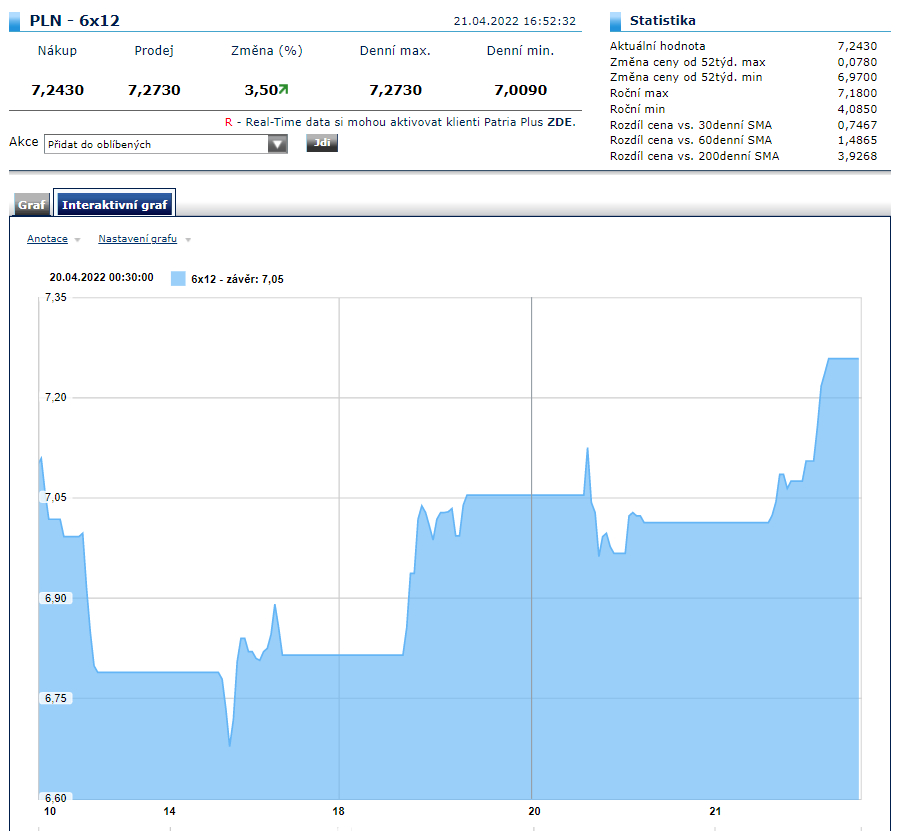Viewport: 905px width, 831px height.
Task: Switch to the Graf tab
Action: pyautogui.click(x=32, y=205)
